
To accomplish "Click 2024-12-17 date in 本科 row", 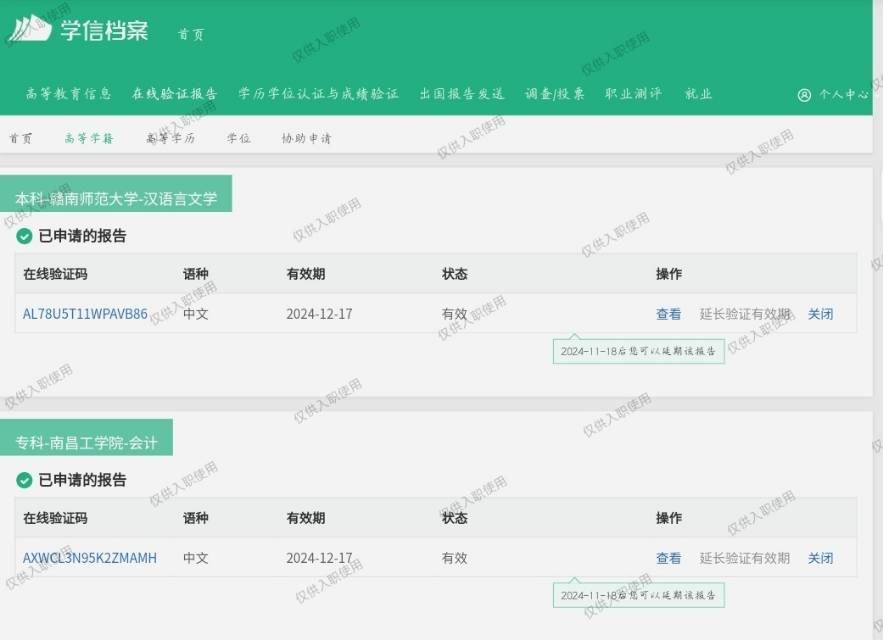I will 319,314.
